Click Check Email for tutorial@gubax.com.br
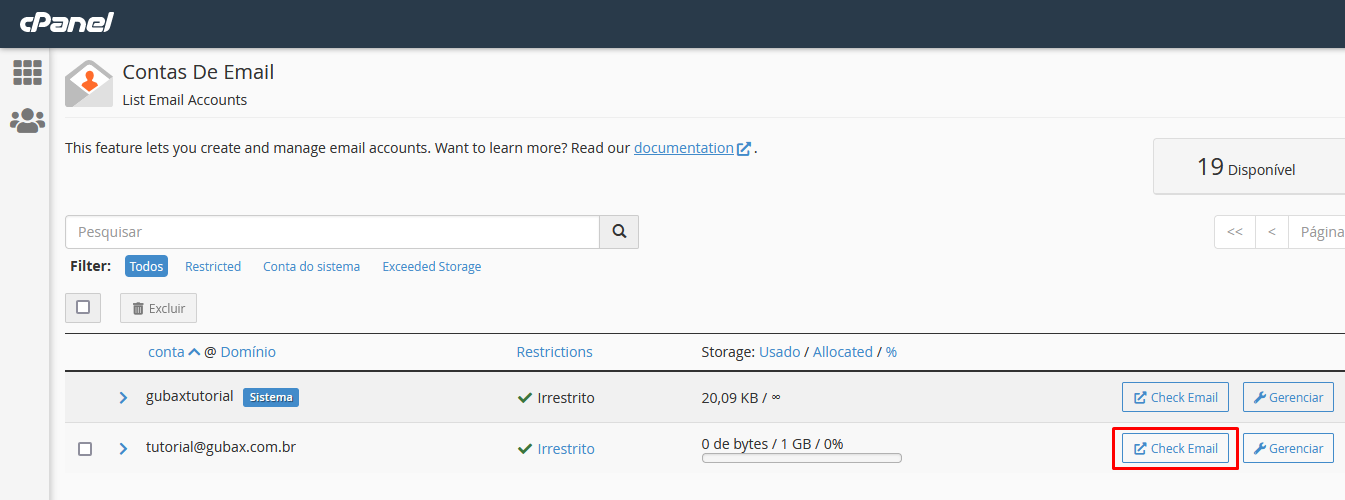 click(x=1175, y=448)
